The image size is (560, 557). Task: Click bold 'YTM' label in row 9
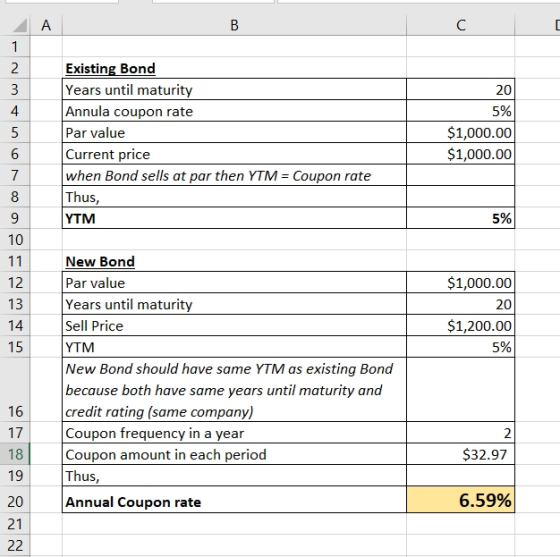(234, 218)
